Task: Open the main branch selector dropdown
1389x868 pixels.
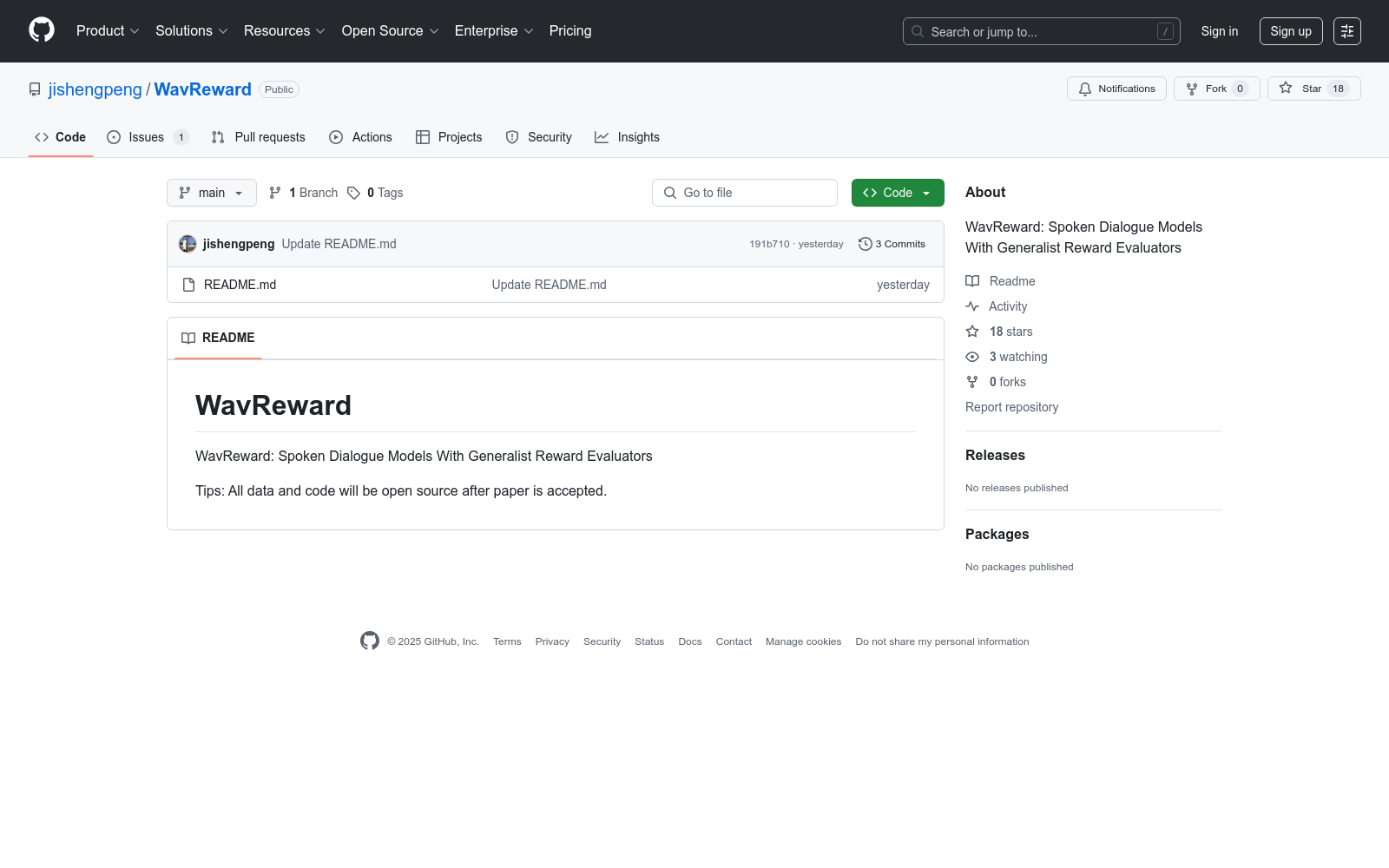Action: (x=212, y=193)
